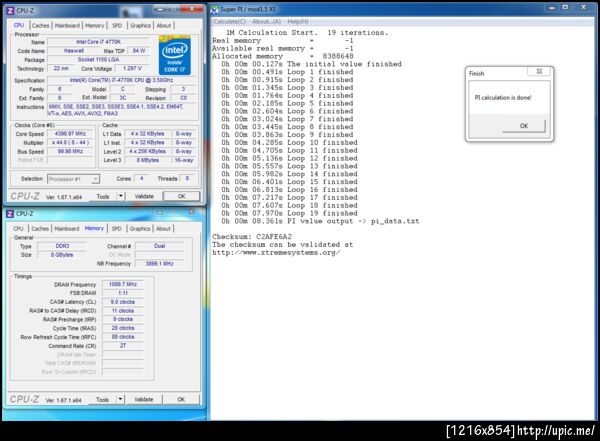
Task: Click the processor name Intel Core i7 4770K field
Action: (99, 42)
